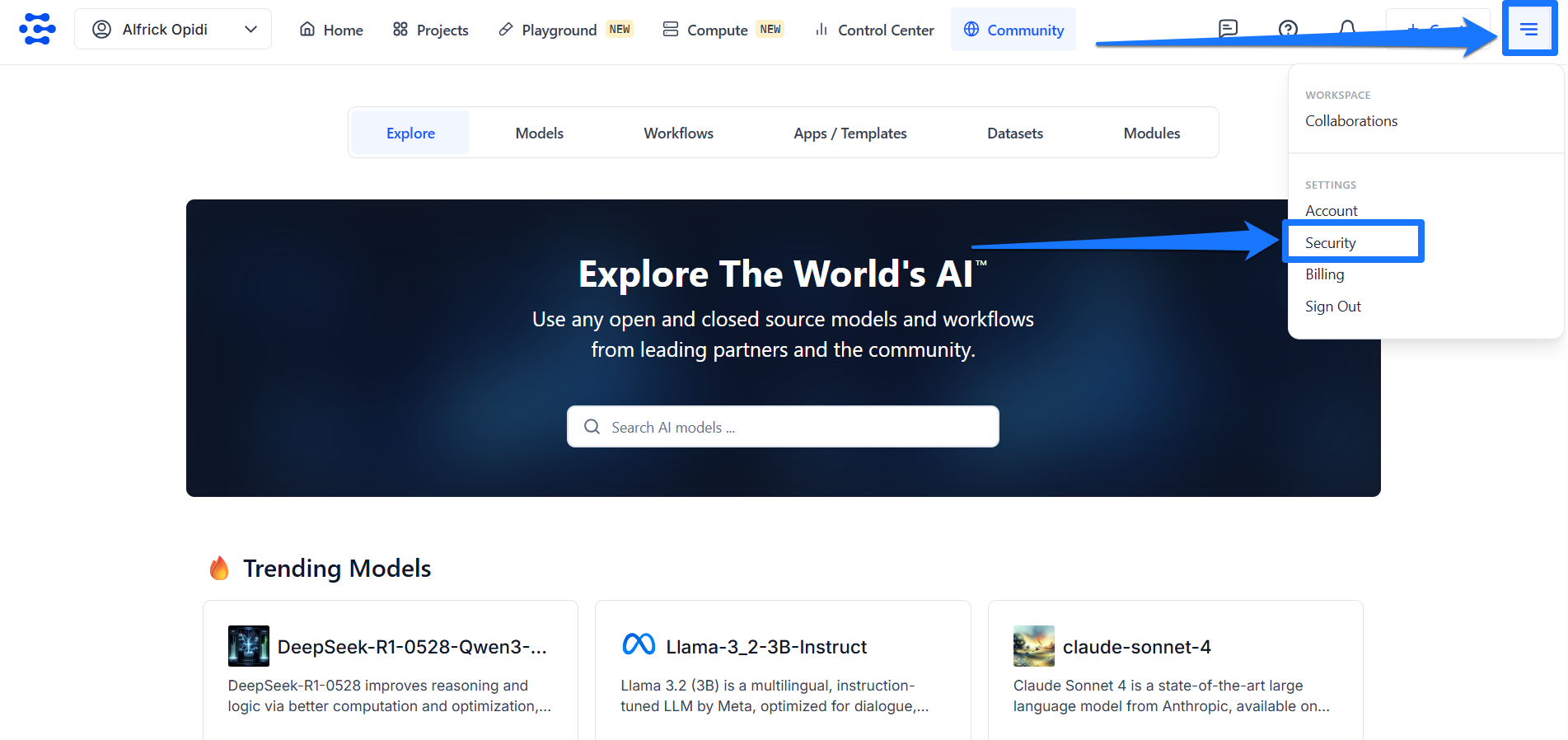1568x740 pixels.
Task: Open Security settings
Action: point(1331,242)
